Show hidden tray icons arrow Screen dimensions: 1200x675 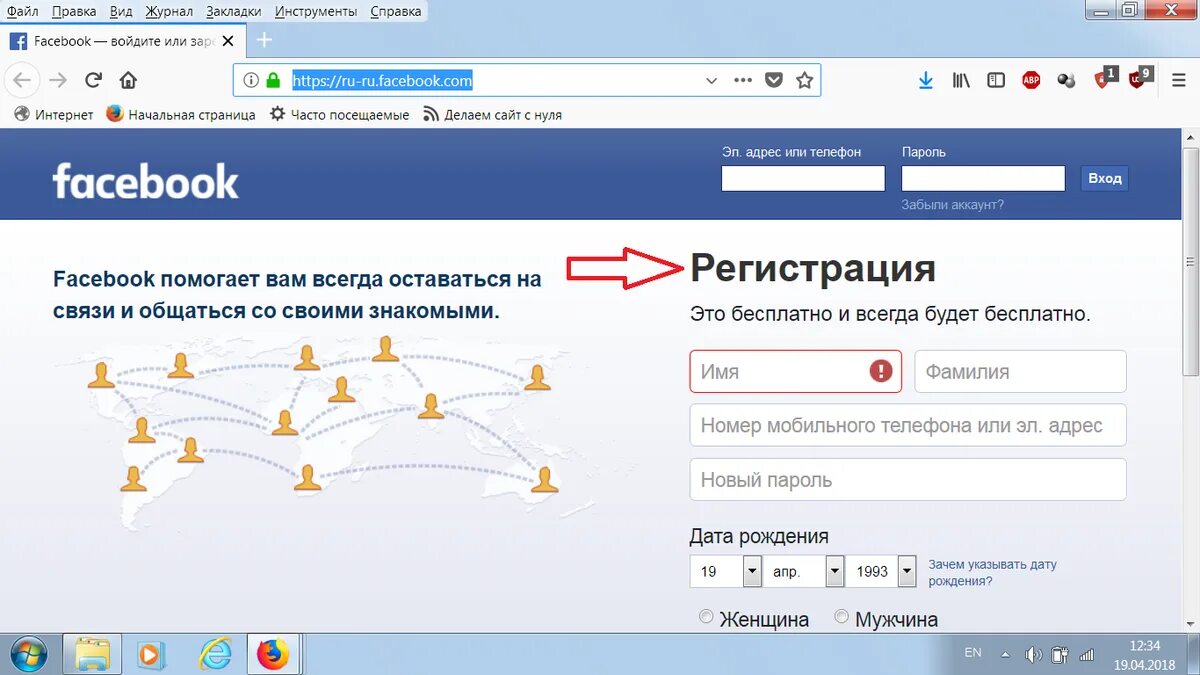[1005, 654]
